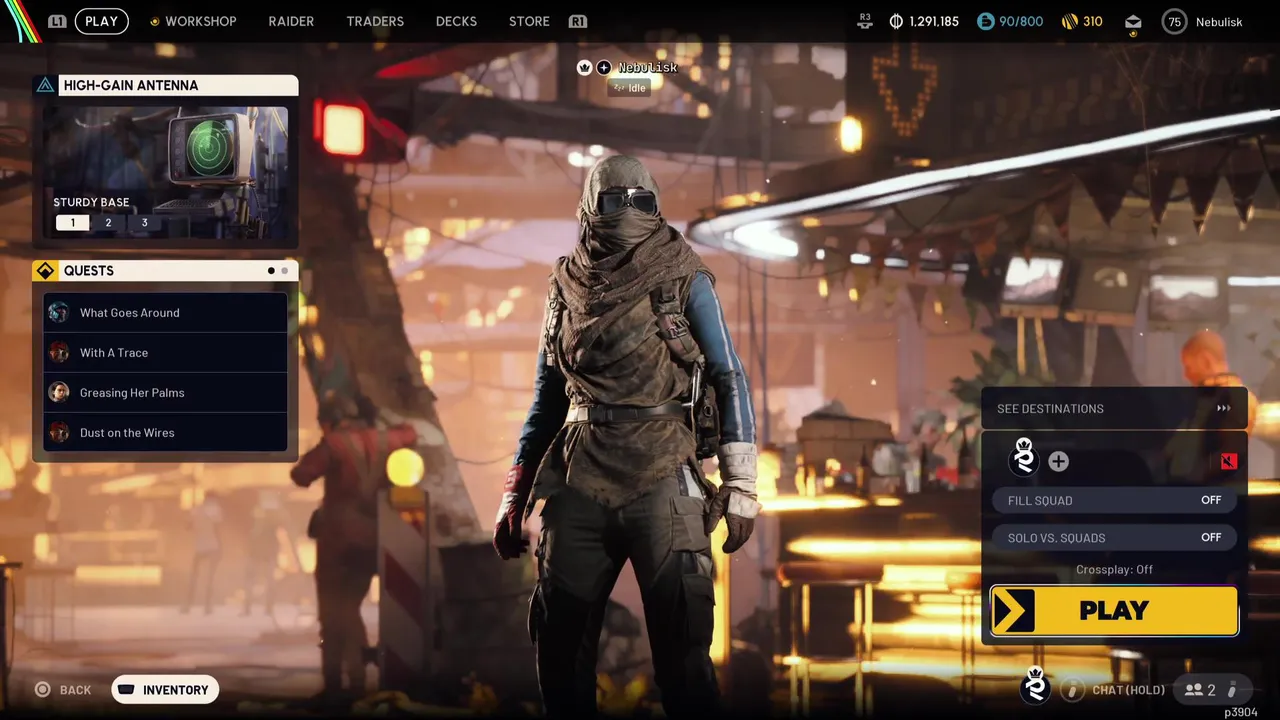Open the With A Trace quest
1280x720 pixels.
coord(165,352)
